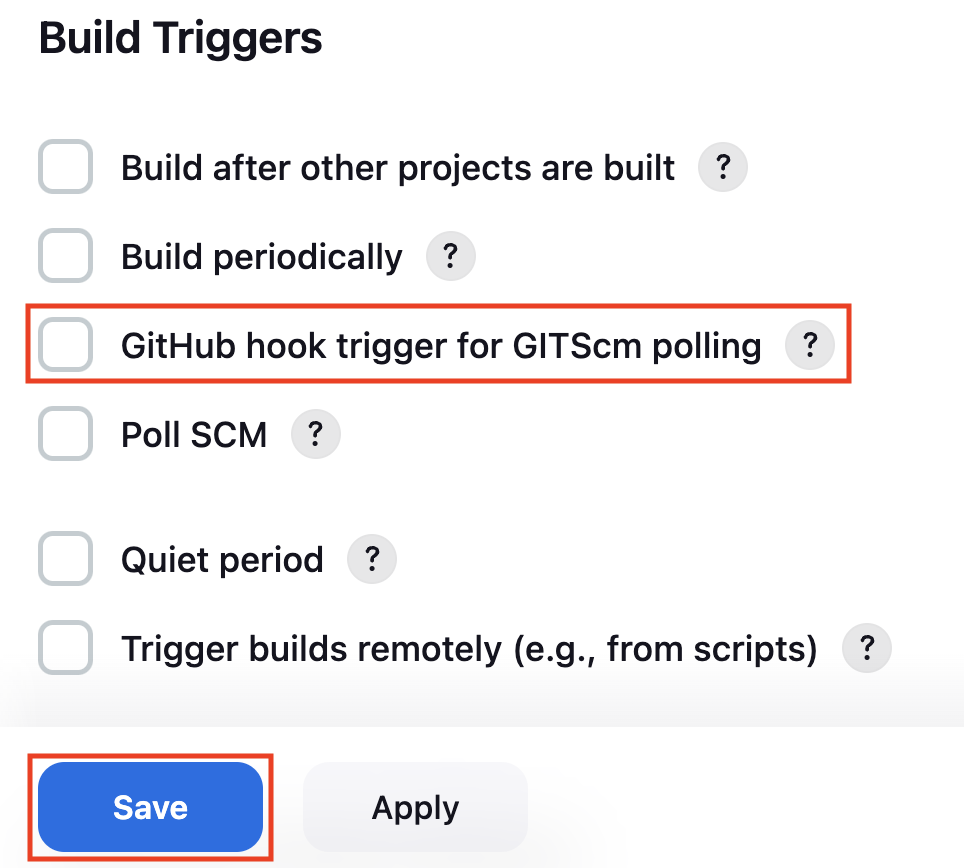Click the Build Triggers section heading
The width and height of the screenshot is (964, 868).
point(181,38)
